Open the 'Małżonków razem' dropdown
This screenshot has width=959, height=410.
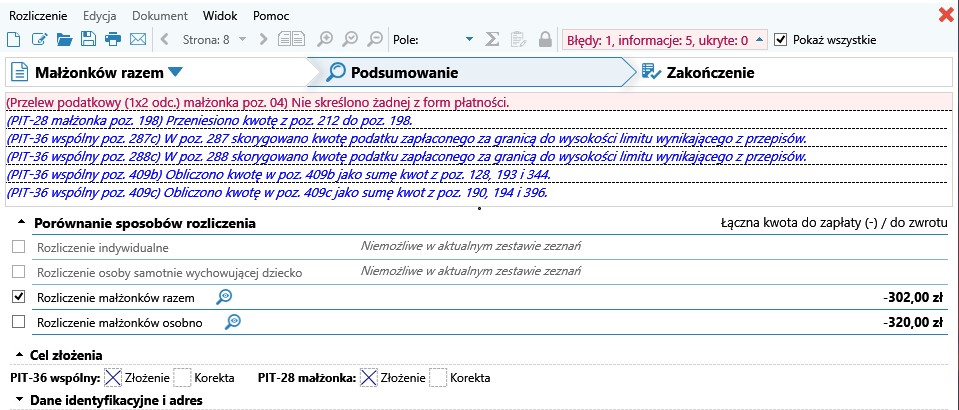point(176,72)
